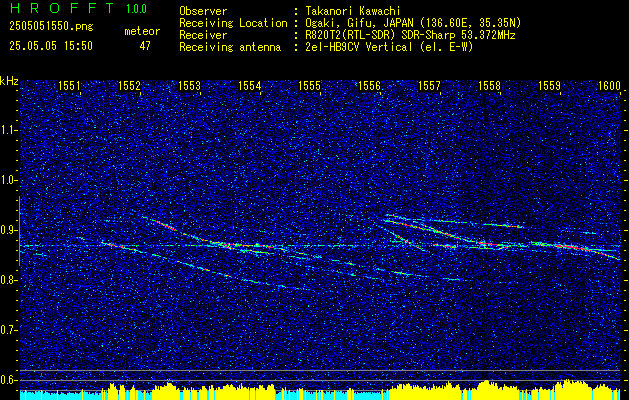
Task: Click the Receiving Location label
Action: click(233, 23)
